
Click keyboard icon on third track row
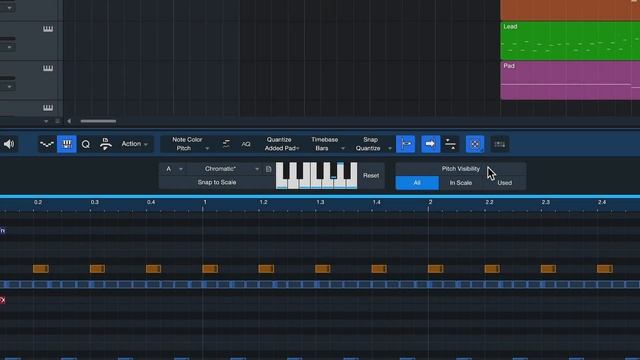point(48,108)
